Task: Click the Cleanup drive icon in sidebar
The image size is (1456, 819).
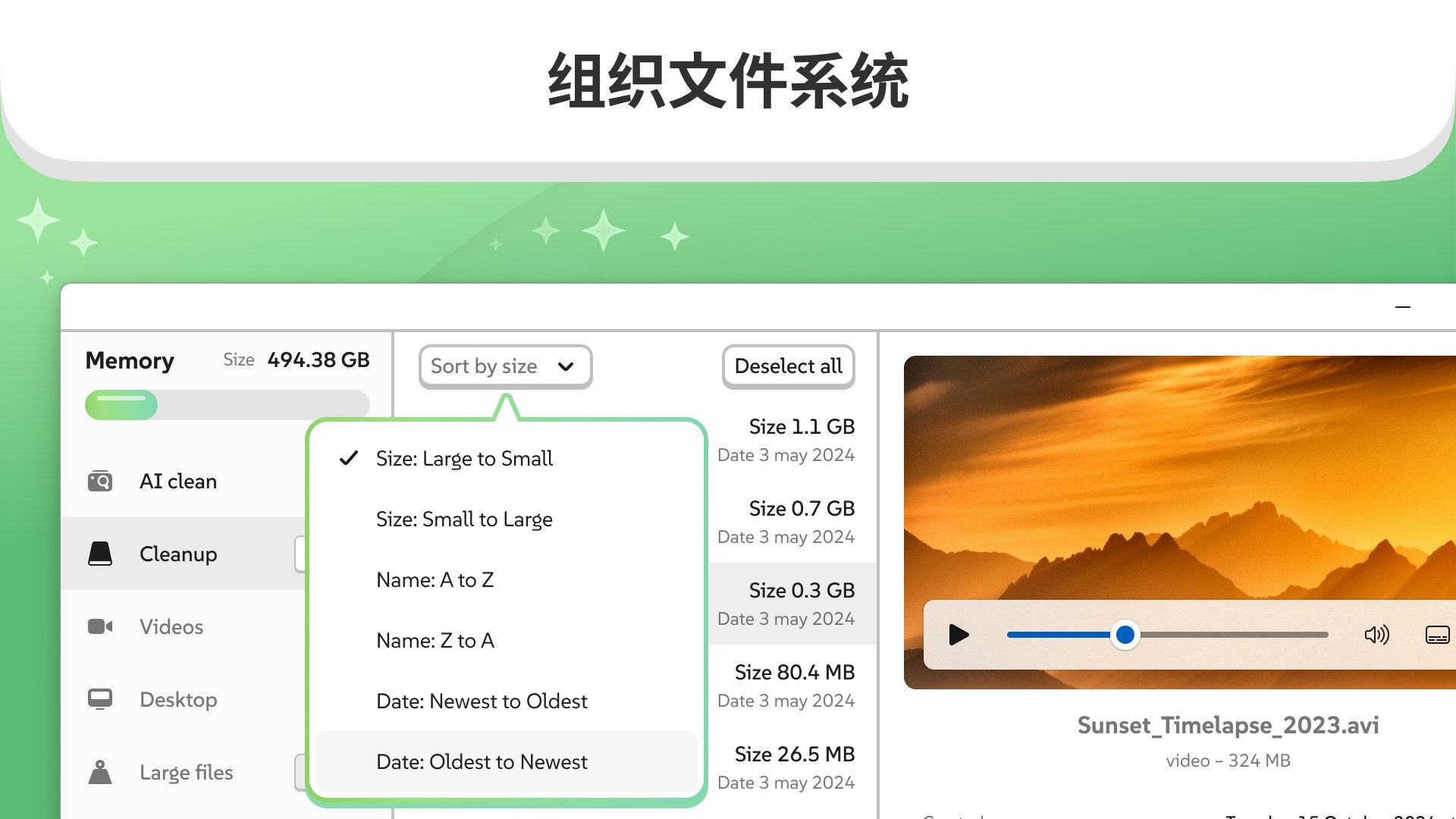Action: 100,554
